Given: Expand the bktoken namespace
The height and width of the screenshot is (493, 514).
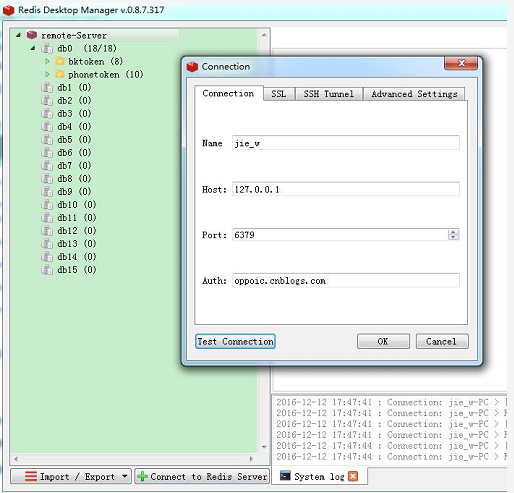Looking at the screenshot, I should [47, 61].
